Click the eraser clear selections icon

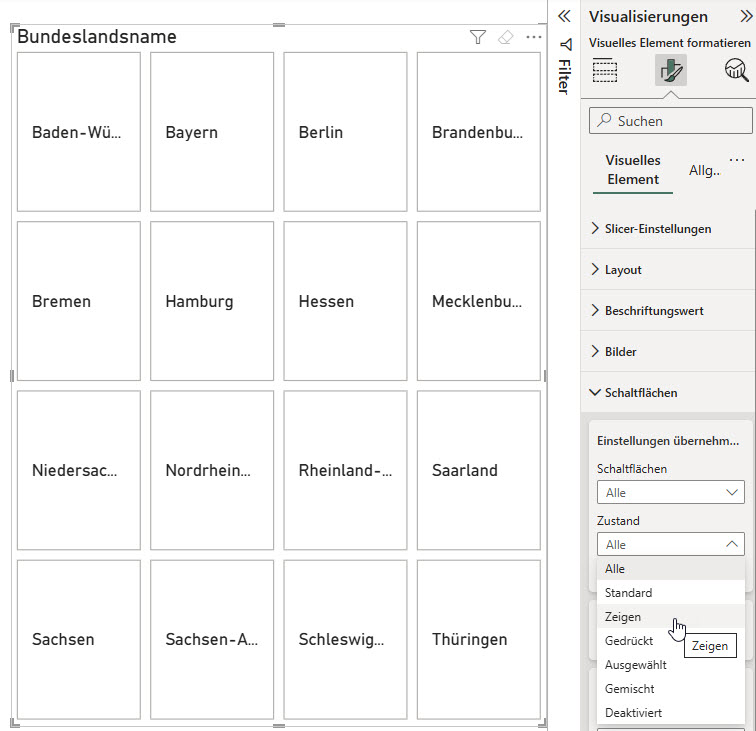coord(505,37)
